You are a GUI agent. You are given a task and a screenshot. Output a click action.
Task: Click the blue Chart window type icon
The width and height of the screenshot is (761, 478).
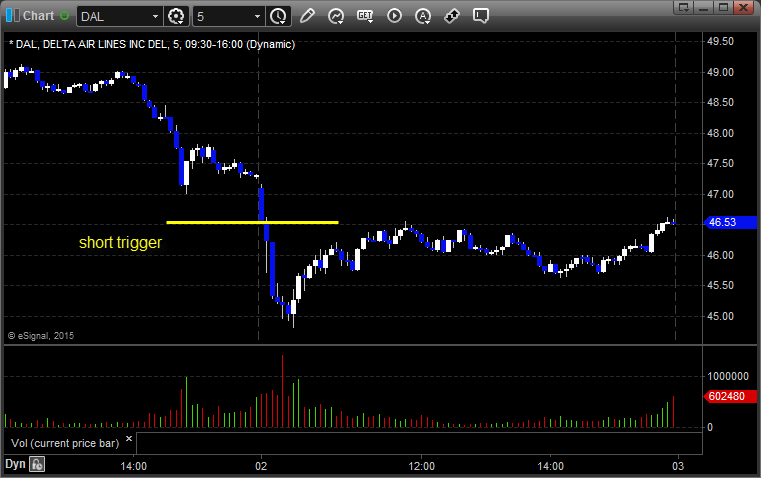[x=13, y=16]
